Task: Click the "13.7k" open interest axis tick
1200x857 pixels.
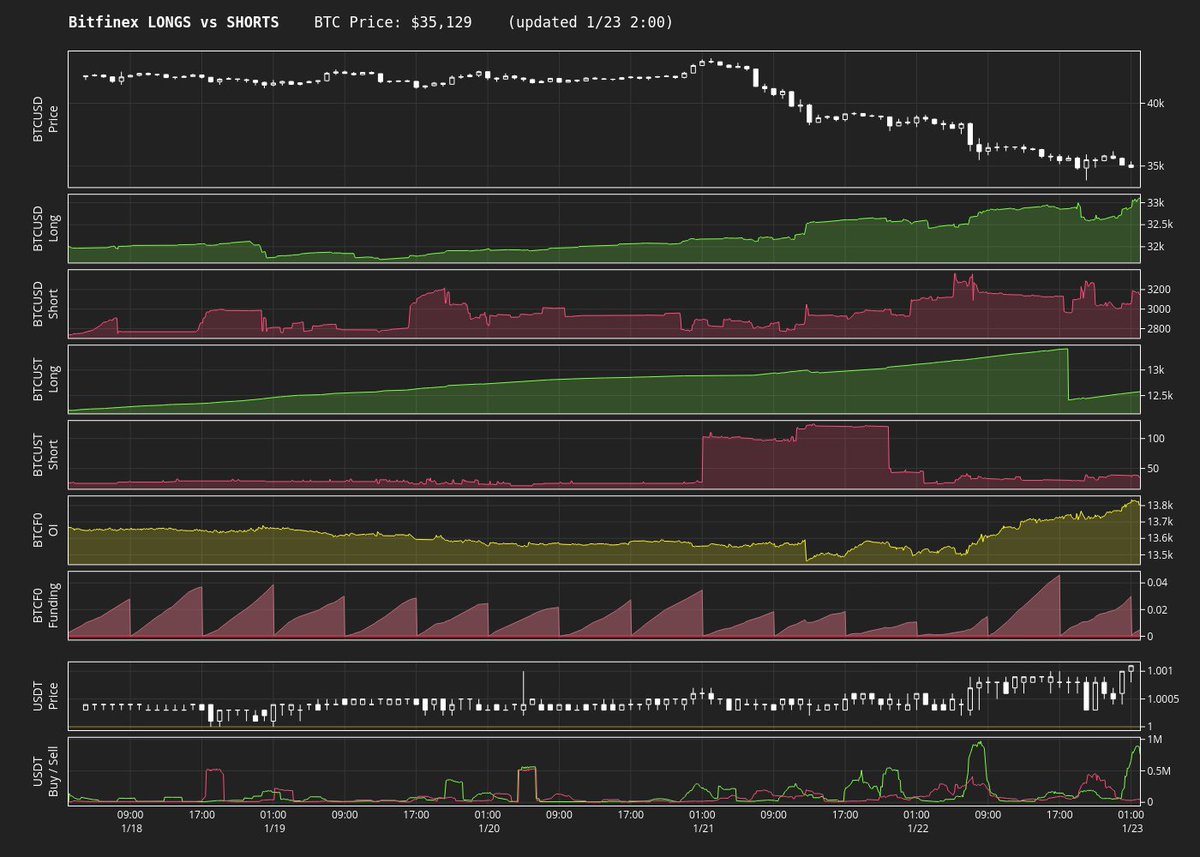Action: coord(1161,522)
